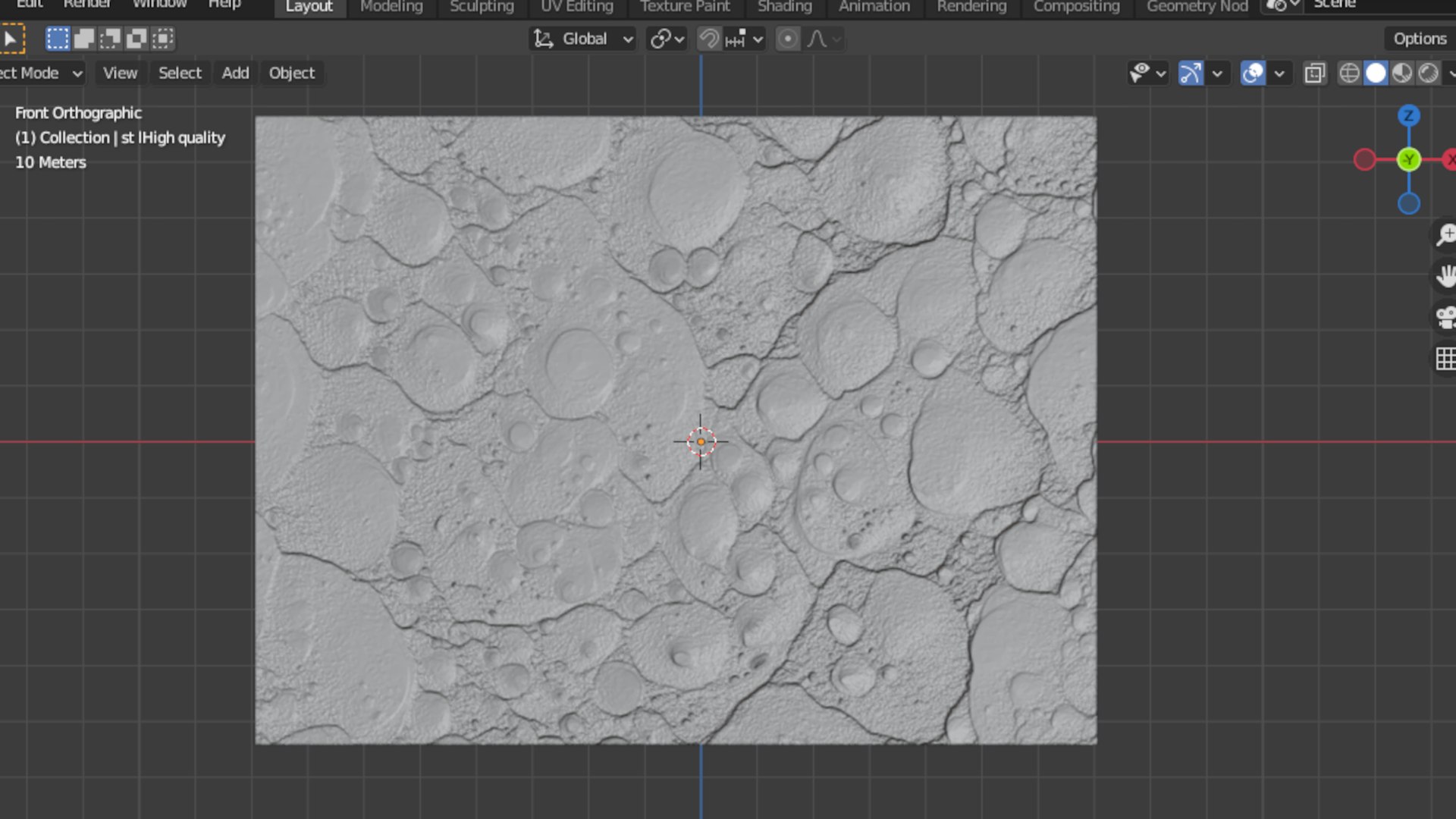
Task: Click the Scene name field
Action: [1382, 6]
